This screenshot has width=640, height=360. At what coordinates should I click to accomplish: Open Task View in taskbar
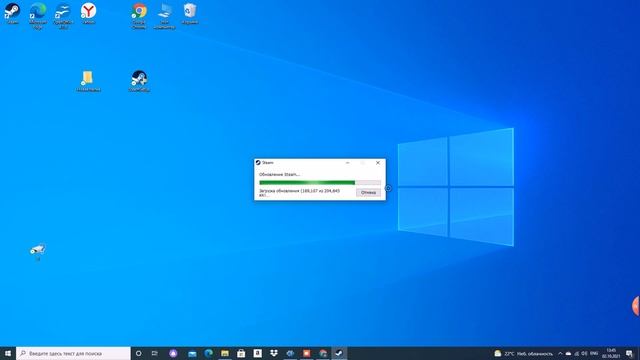click(x=155, y=353)
